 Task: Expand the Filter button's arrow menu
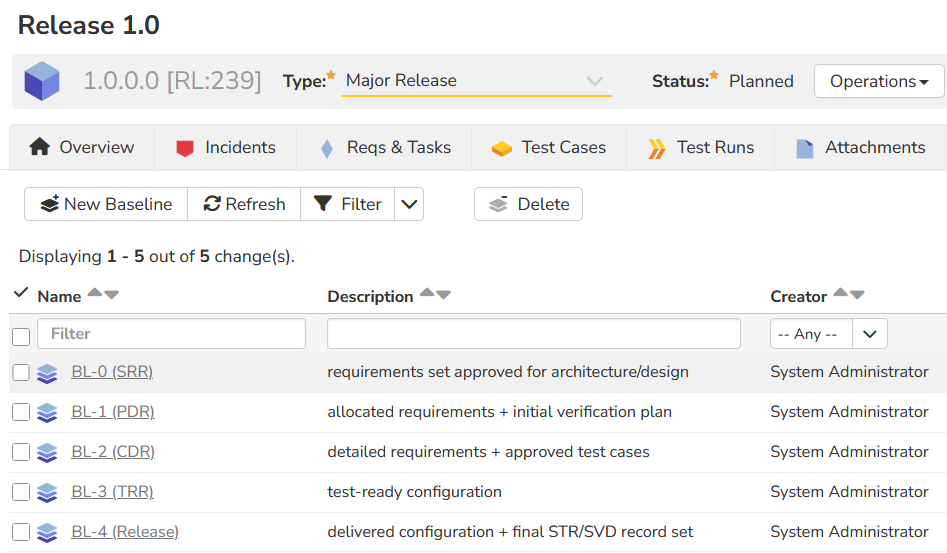pos(409,204)
